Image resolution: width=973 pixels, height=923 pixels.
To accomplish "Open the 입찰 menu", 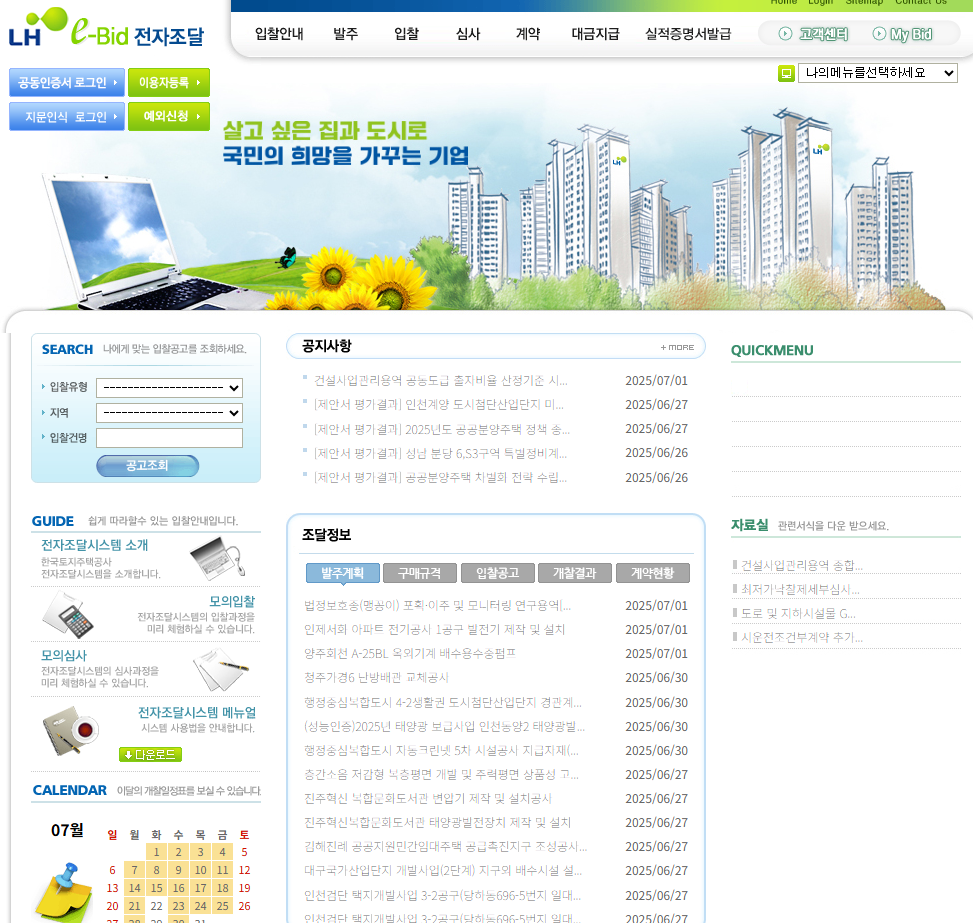I will (406, 34).
